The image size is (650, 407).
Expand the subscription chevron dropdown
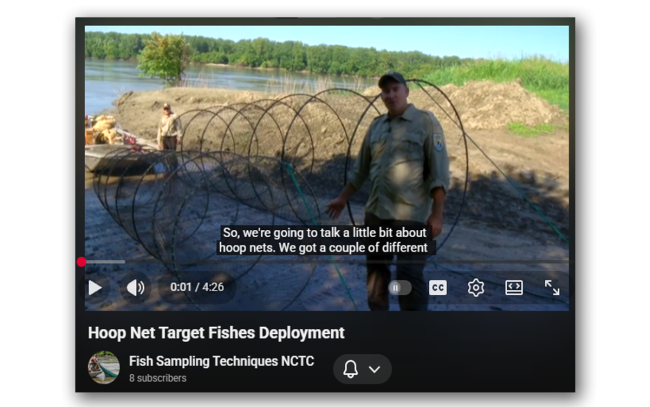(x=375, y=369)
